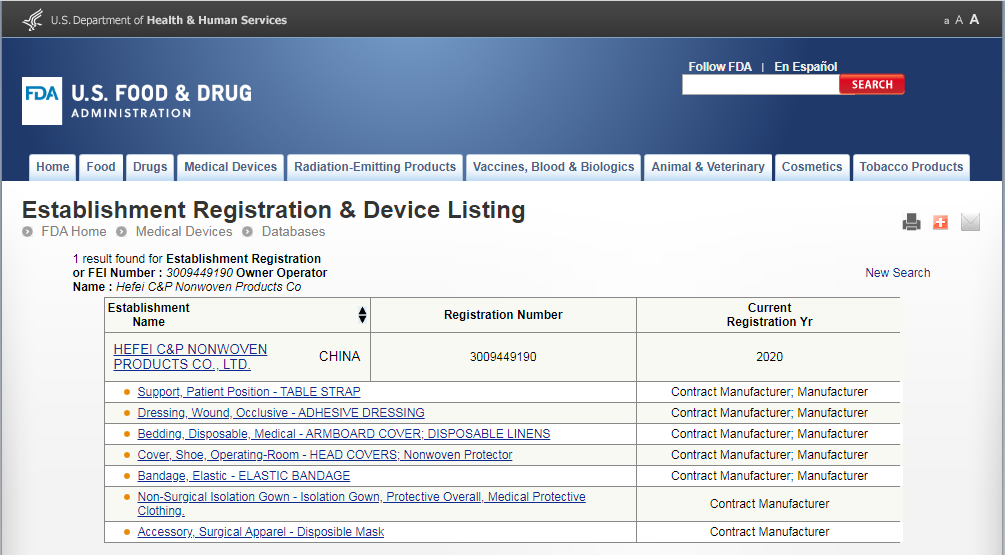
Task: Click the red plus share icon
Action: click(x=940, y=222)
